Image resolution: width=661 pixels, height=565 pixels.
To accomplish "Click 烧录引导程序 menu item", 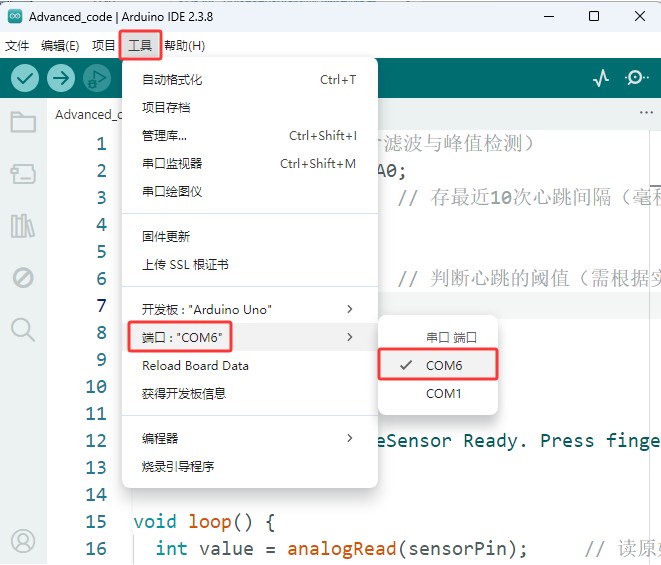I will click(x=250, y=467).
